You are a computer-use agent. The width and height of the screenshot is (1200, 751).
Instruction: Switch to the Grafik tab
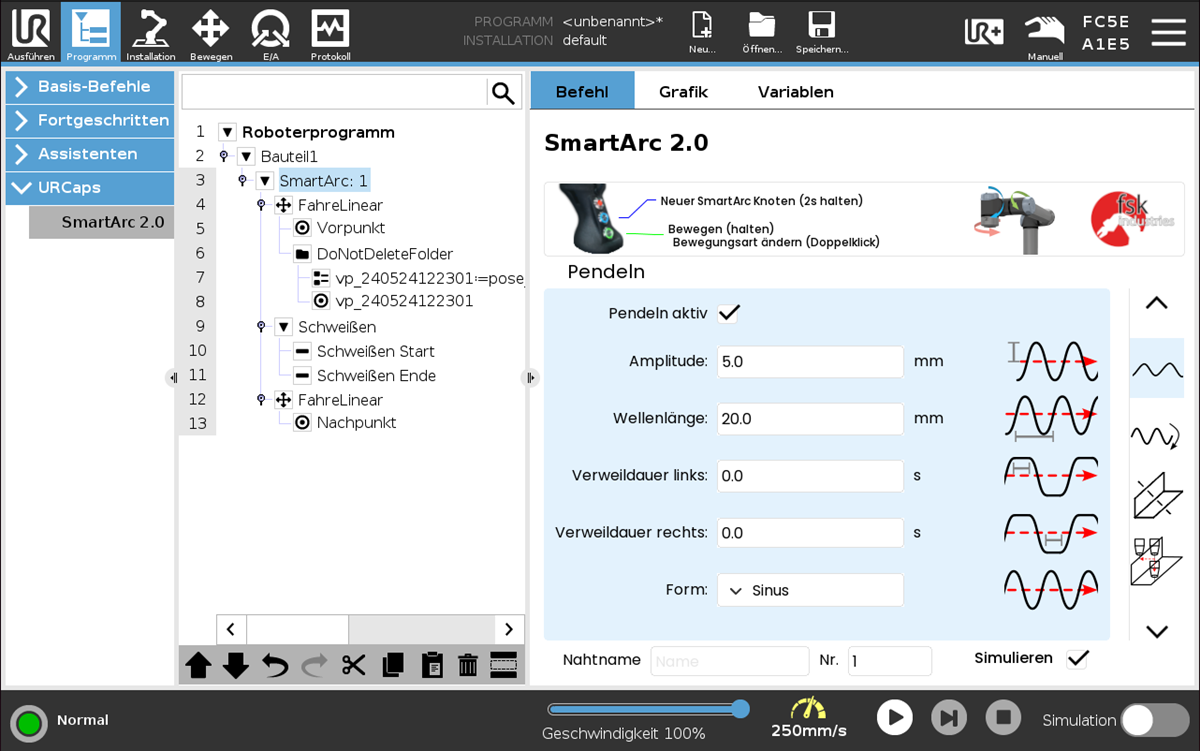point(683,91)
